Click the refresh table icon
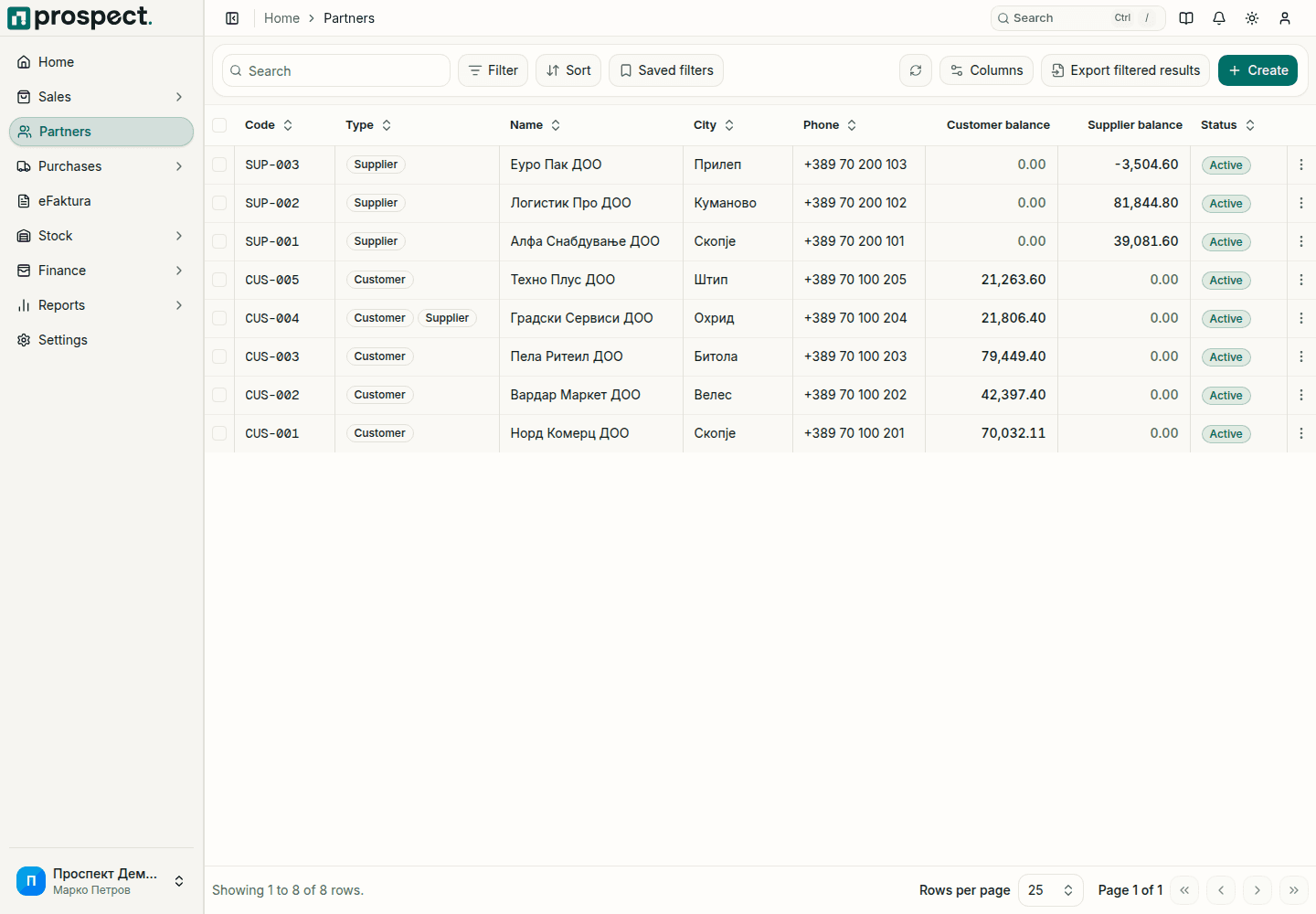Screen dimensions: 1316x914 click(916, 70)
